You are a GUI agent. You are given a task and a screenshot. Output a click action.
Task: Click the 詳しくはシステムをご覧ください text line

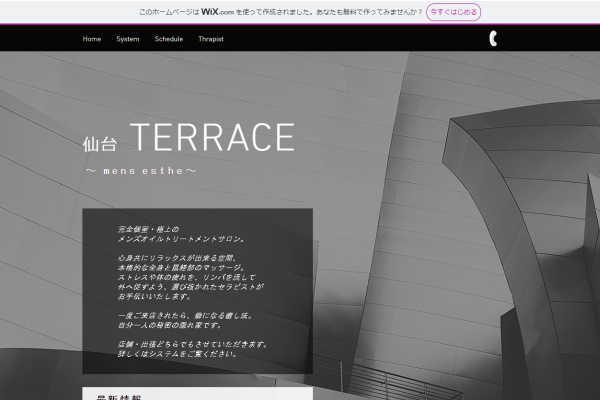click(178, 354)
